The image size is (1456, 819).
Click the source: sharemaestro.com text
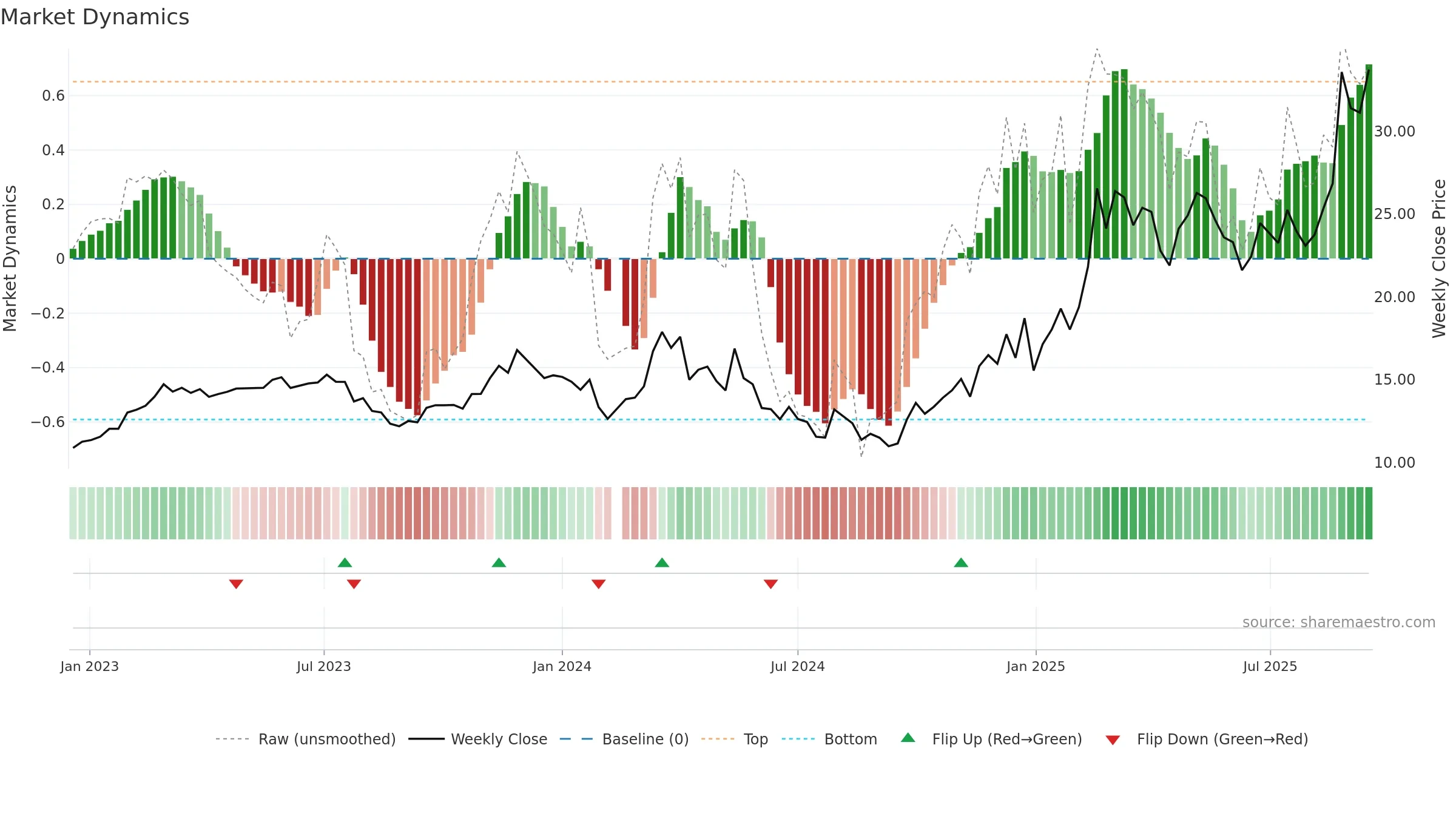click(1339, 622)
